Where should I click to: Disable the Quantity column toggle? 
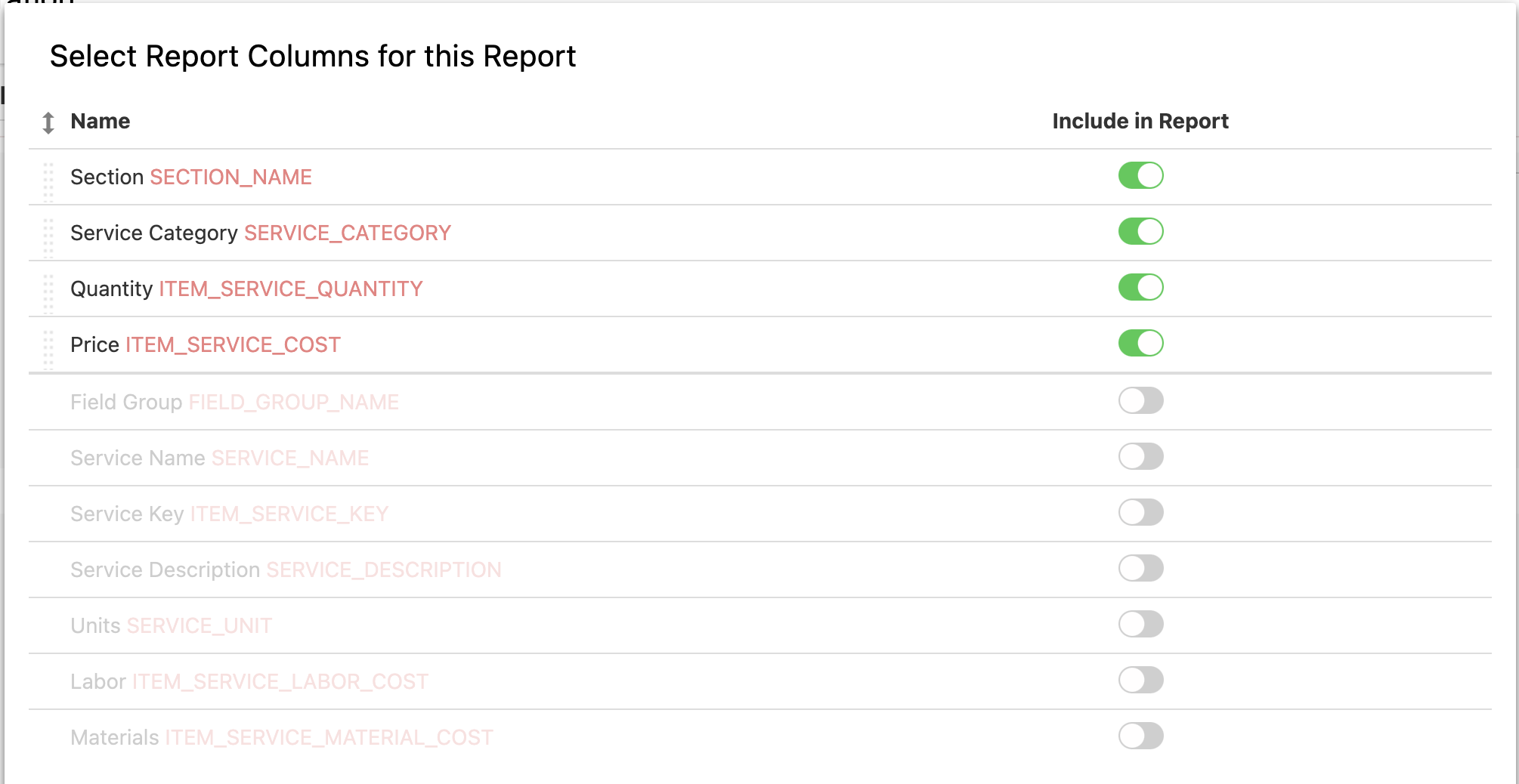pyautogui.click(x=1140, y=287)
